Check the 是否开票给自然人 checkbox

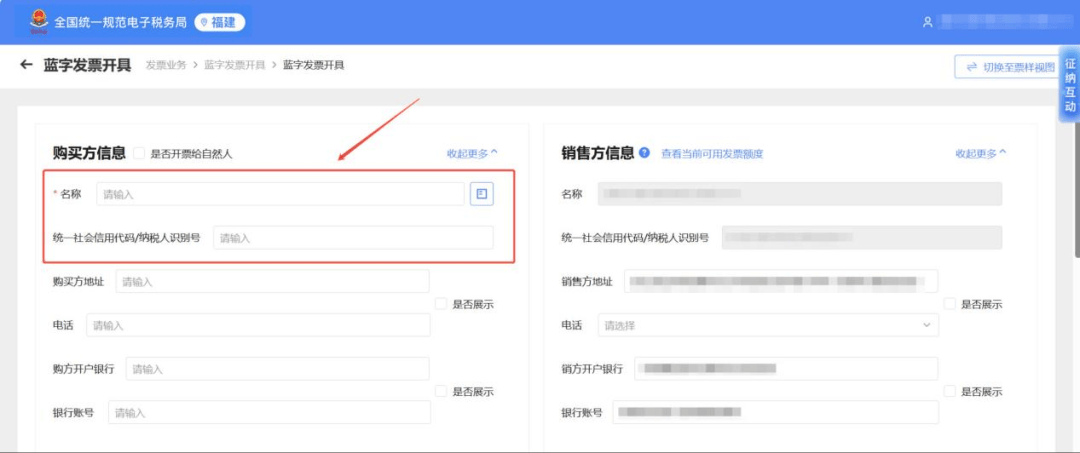139,154
